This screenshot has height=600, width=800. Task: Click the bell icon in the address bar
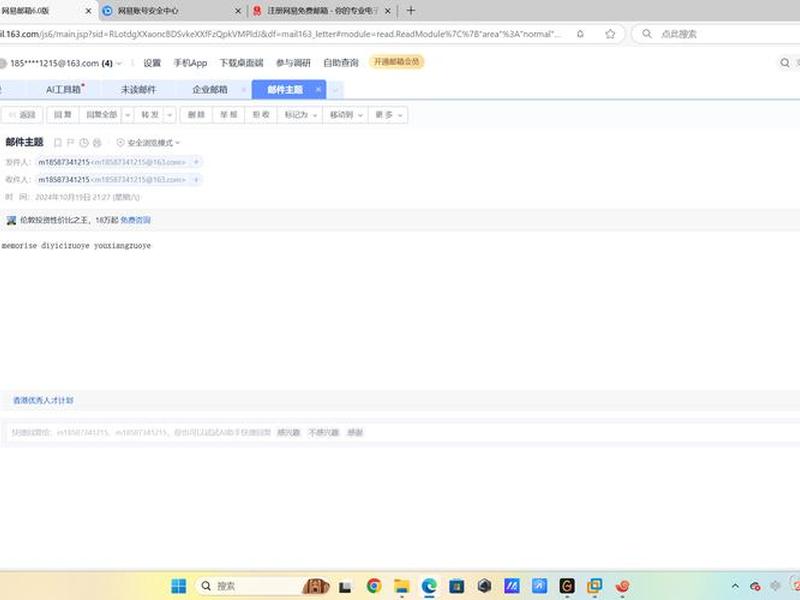pos(580,34)
